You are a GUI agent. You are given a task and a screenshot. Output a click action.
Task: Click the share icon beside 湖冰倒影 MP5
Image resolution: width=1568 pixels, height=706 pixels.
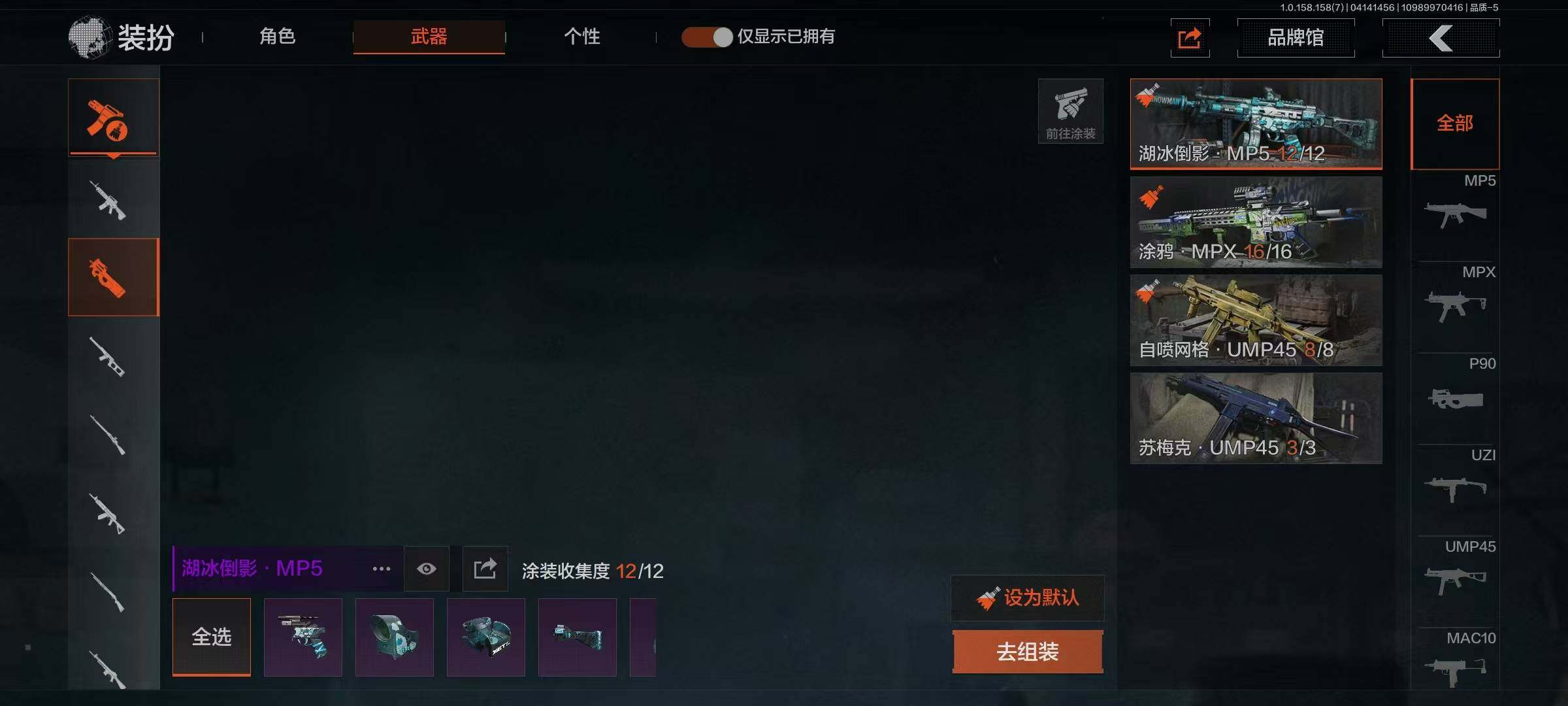485,569
